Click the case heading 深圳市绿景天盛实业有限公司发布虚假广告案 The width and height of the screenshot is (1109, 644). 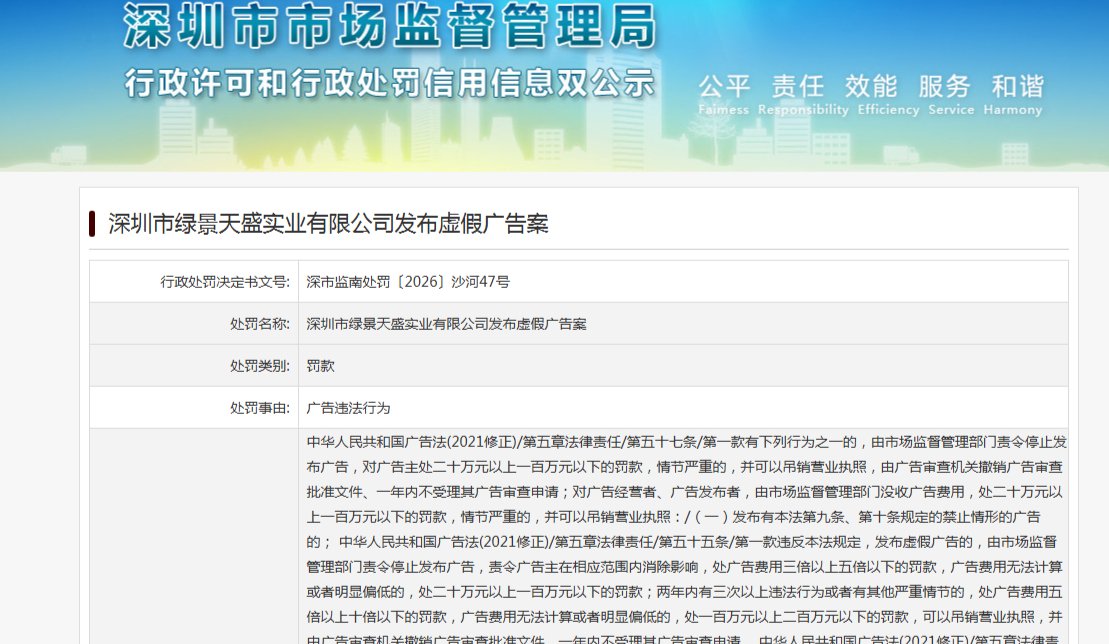point(328,224)
